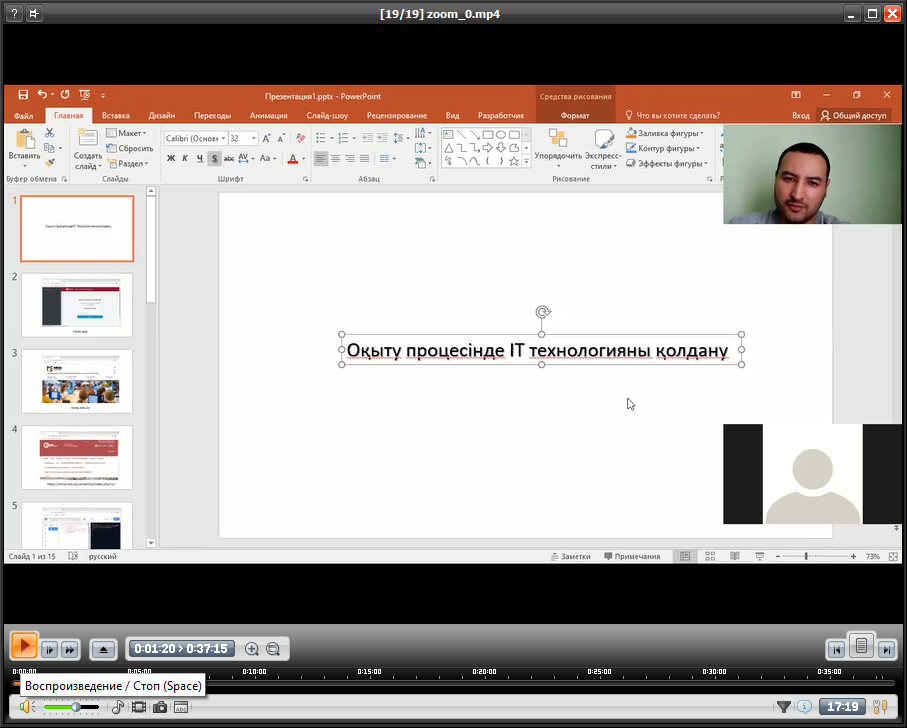Viewport: 907px width, 728px height.
Task: Toggle left text alignment
Action: click(320, 158)
